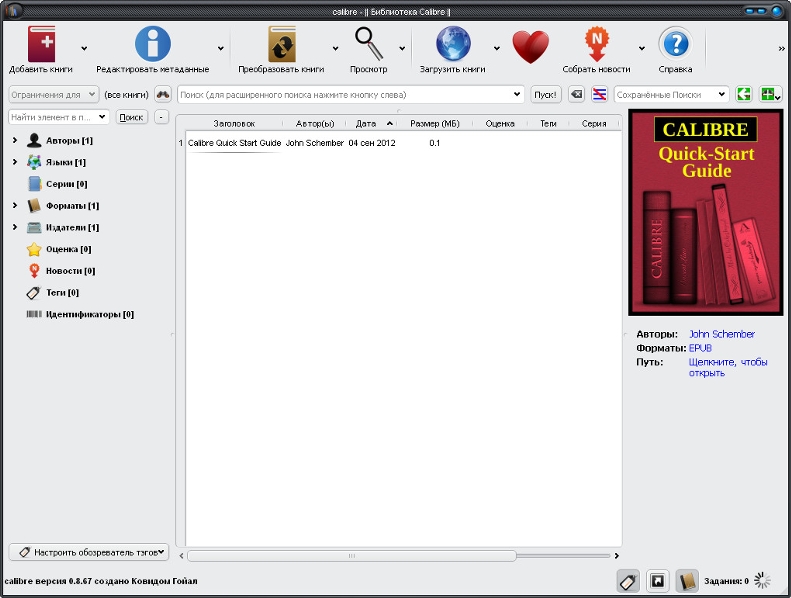791x598 pixels.
Task: Open the viewer with the magnifier icon
Action: pos(369,44)
